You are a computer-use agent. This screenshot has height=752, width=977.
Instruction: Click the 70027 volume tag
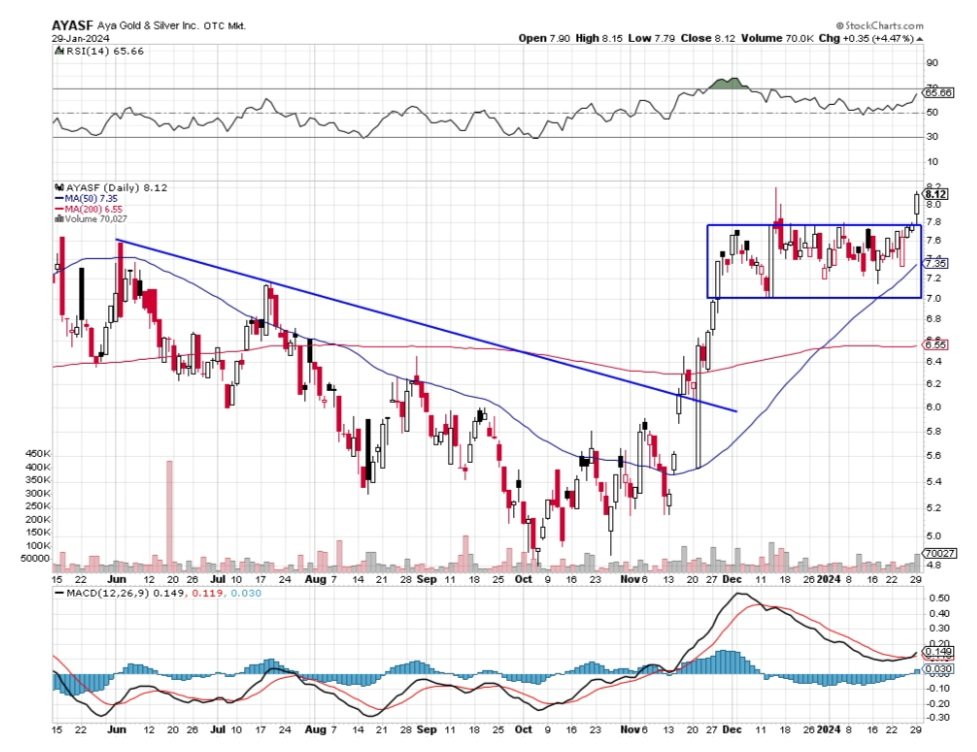[x=940, y=553]
